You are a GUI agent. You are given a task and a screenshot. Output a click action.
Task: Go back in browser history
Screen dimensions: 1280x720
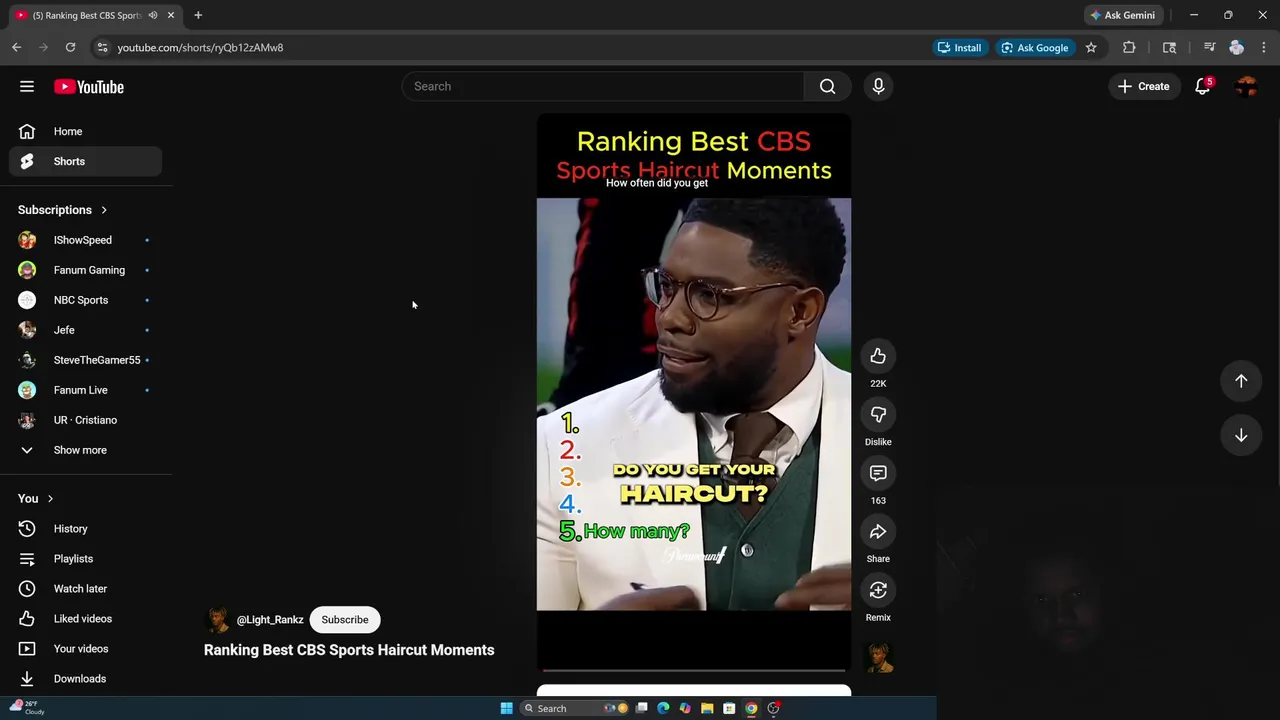(16, 47)
